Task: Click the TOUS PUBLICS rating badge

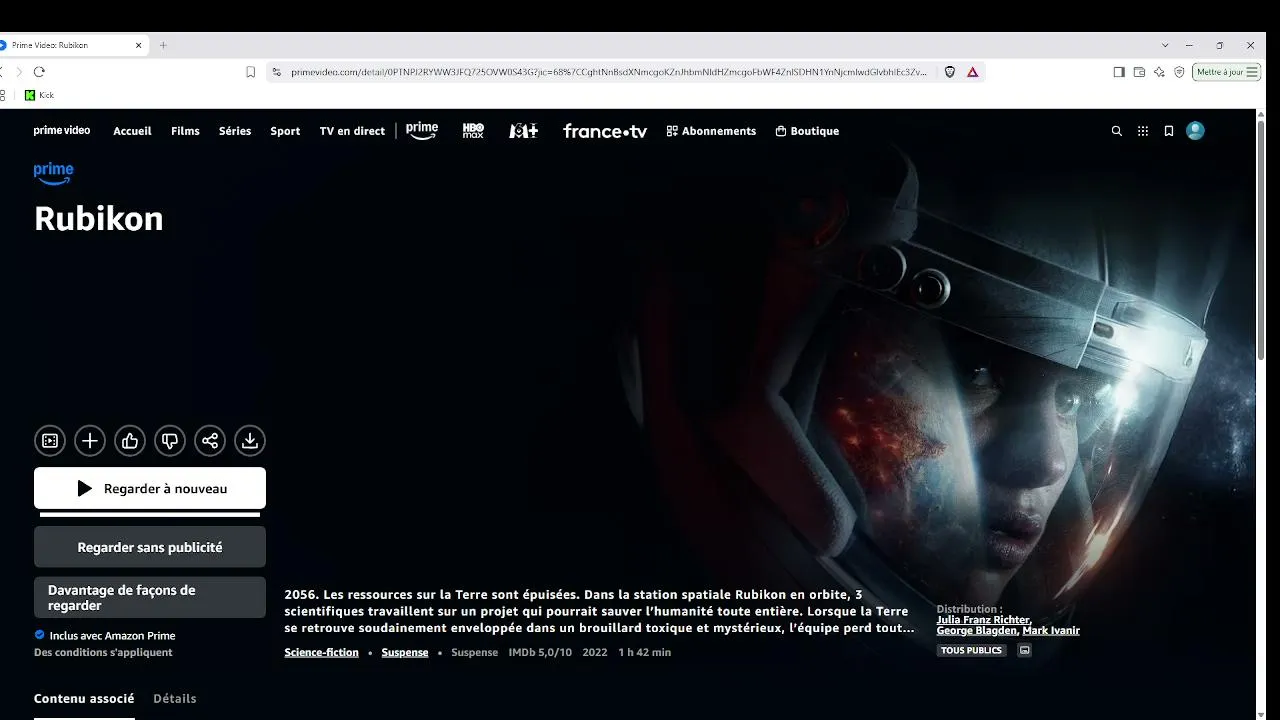Action: click(971, 650)
